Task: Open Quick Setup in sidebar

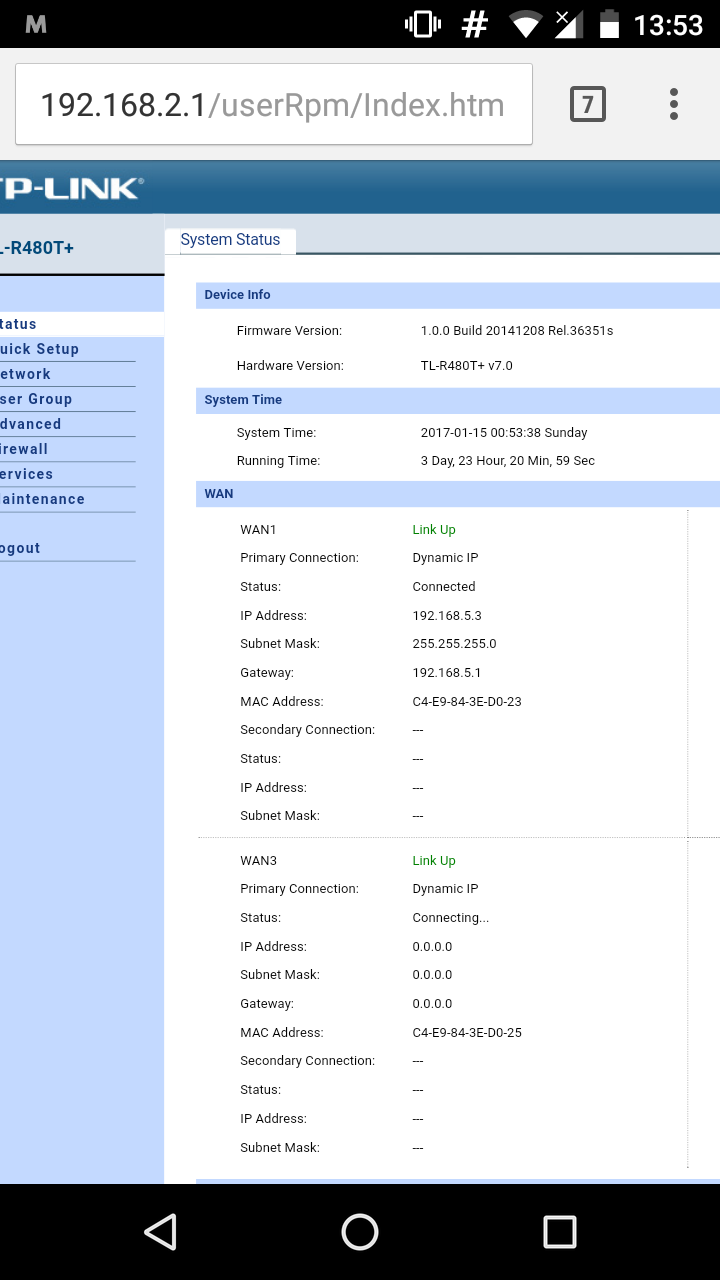Action: click(x=39, y=349)
